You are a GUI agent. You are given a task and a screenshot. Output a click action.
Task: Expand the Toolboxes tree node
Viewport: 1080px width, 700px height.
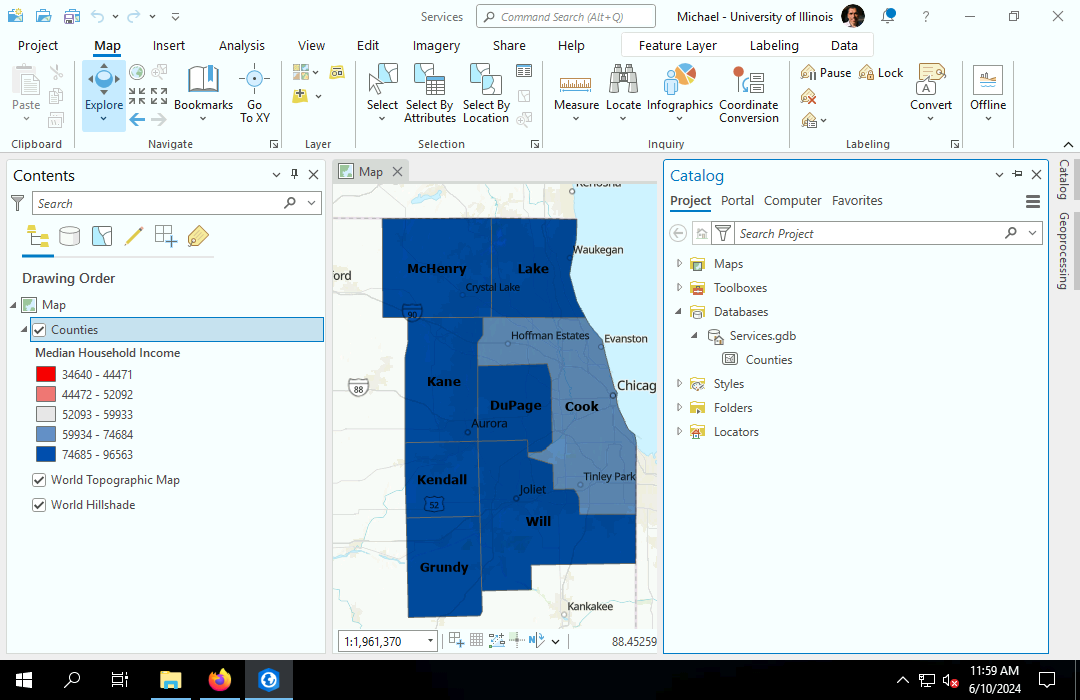pyautogui.click(x=679, y=288)
